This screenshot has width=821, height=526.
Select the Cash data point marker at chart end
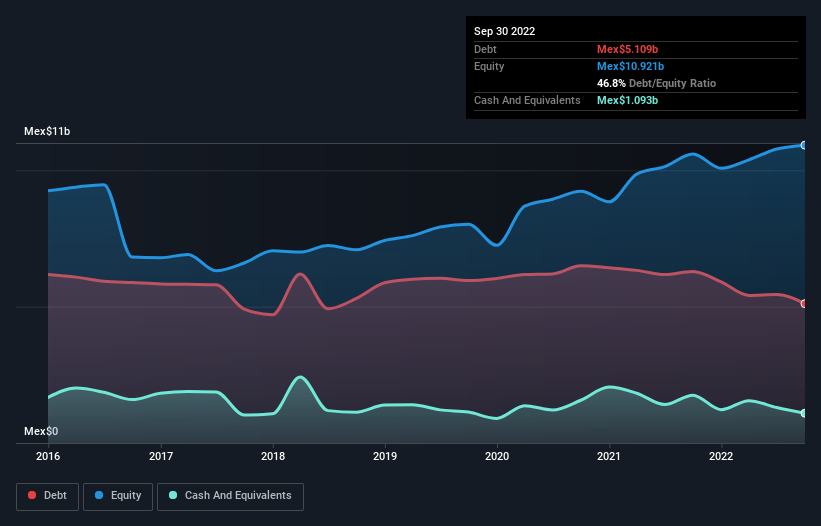click(804, 413)
